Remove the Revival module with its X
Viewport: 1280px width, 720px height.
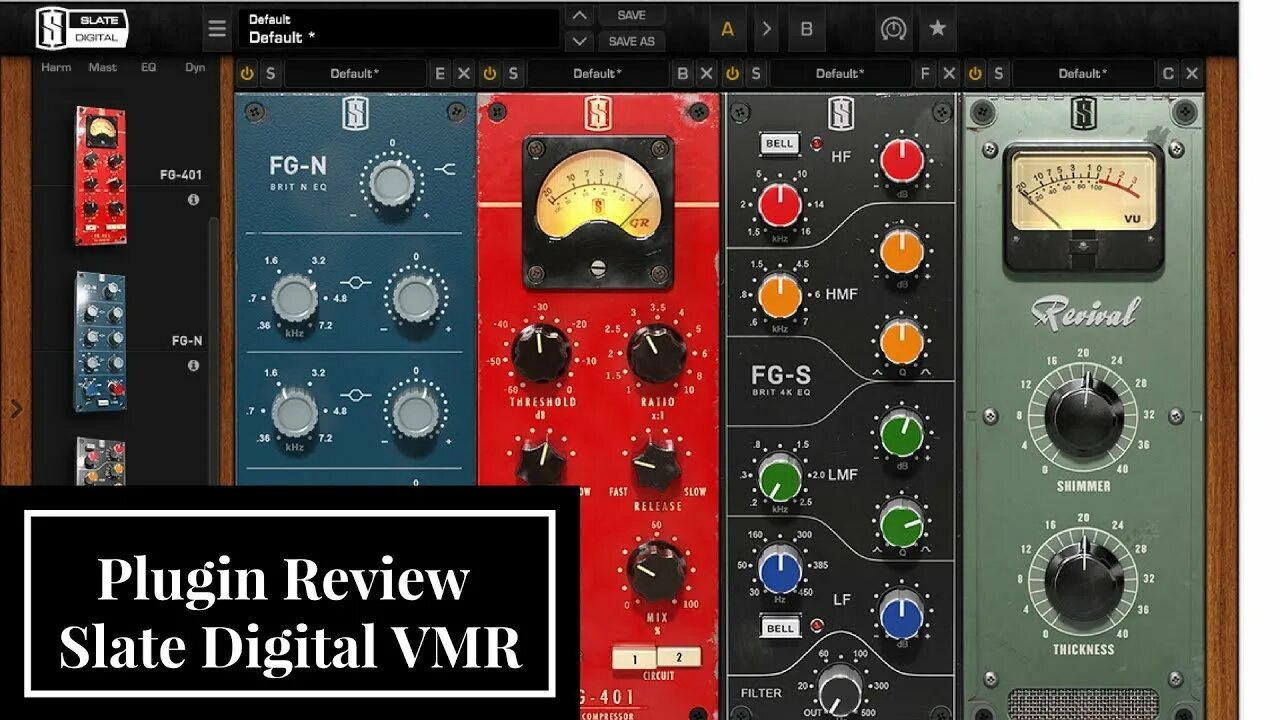pyautogui.click(x=1191, y=73)
